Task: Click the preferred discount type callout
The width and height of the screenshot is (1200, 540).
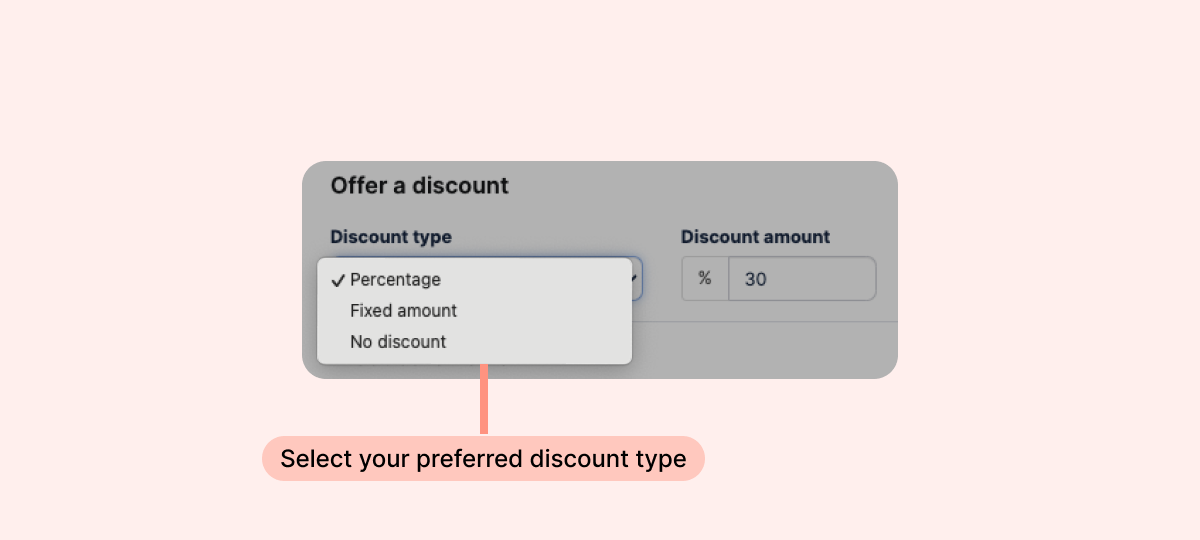Action: [x=483, y=459]
